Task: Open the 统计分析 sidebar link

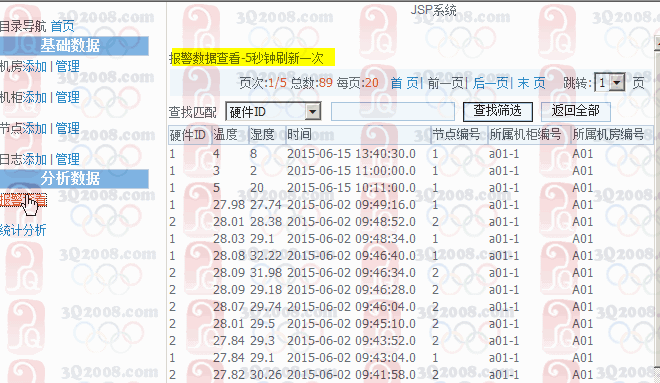Action: point(23,230)
